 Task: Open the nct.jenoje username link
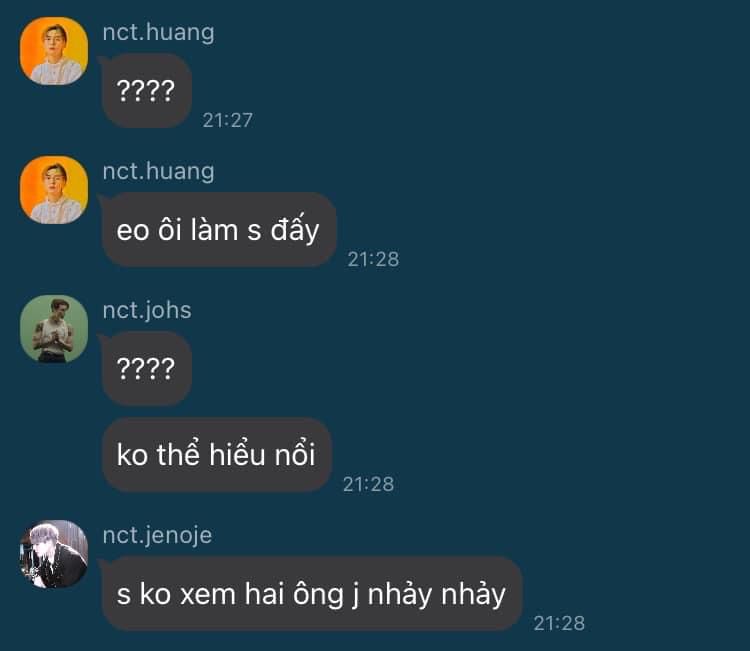point(157,535)
